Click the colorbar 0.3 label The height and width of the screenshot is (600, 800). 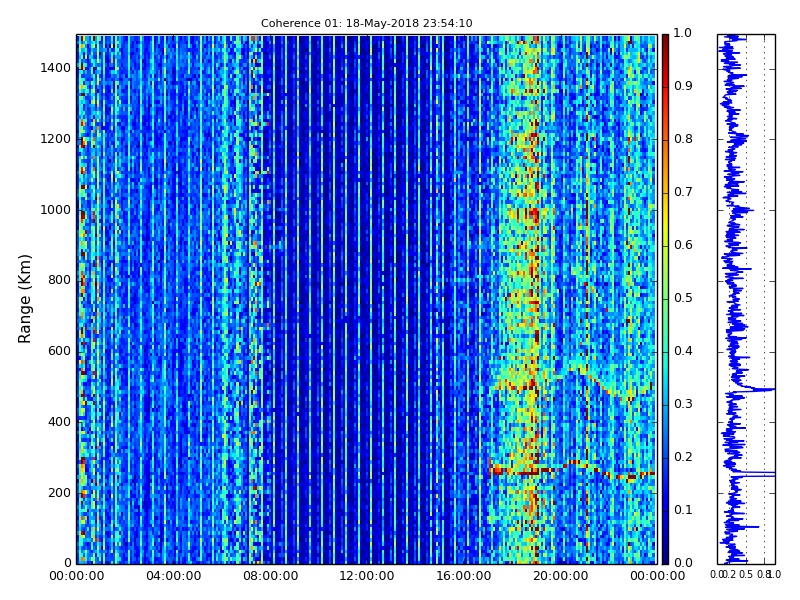(x=683, y=404)
